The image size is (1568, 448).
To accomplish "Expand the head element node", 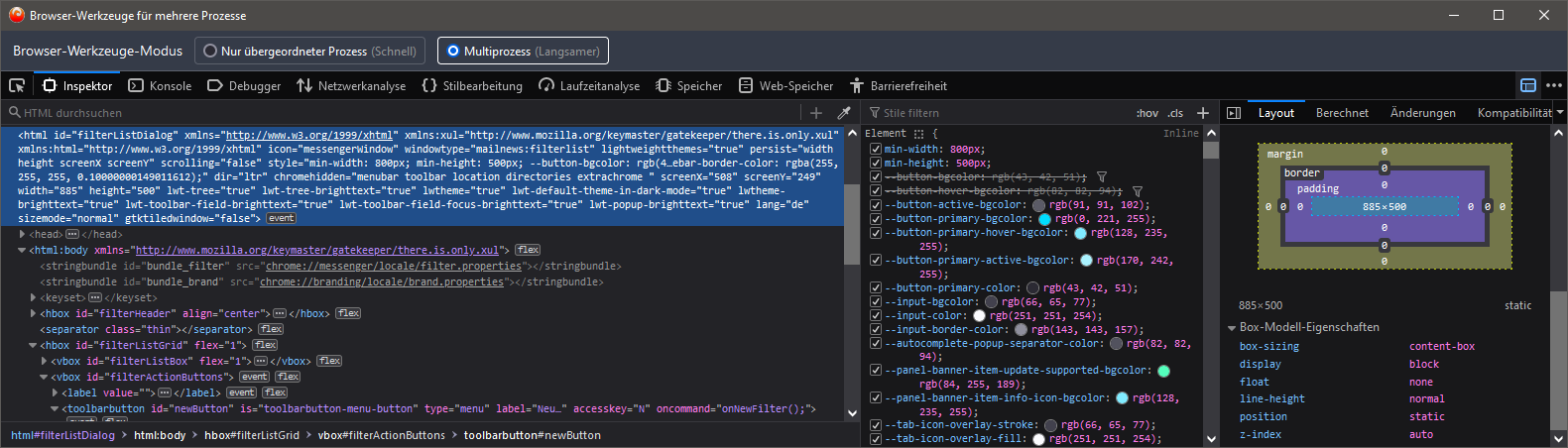I will click(23, 235).
